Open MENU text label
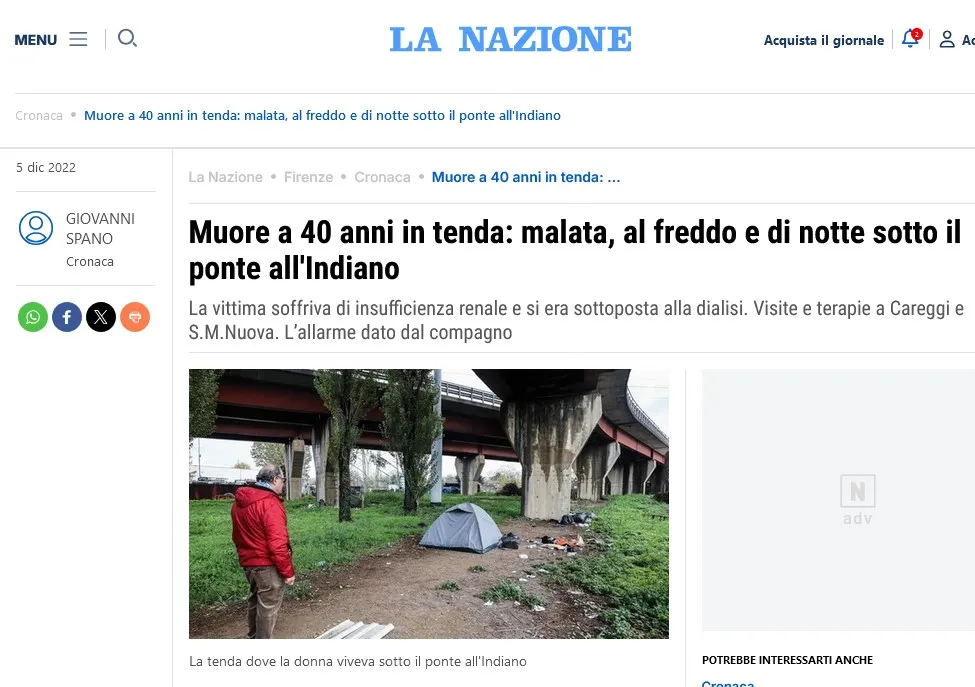975x687 pixels. (35, 40)
